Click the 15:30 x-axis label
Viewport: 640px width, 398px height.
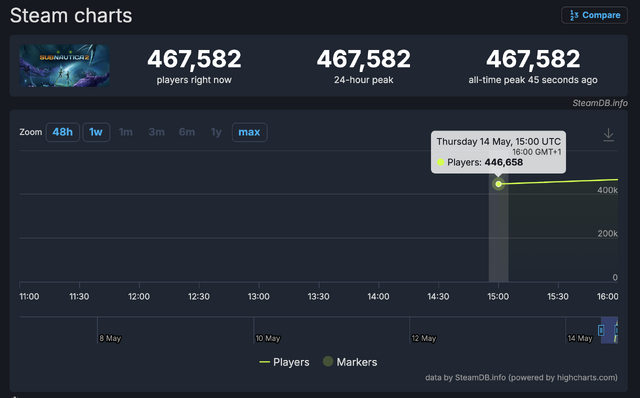coord(558,297)
